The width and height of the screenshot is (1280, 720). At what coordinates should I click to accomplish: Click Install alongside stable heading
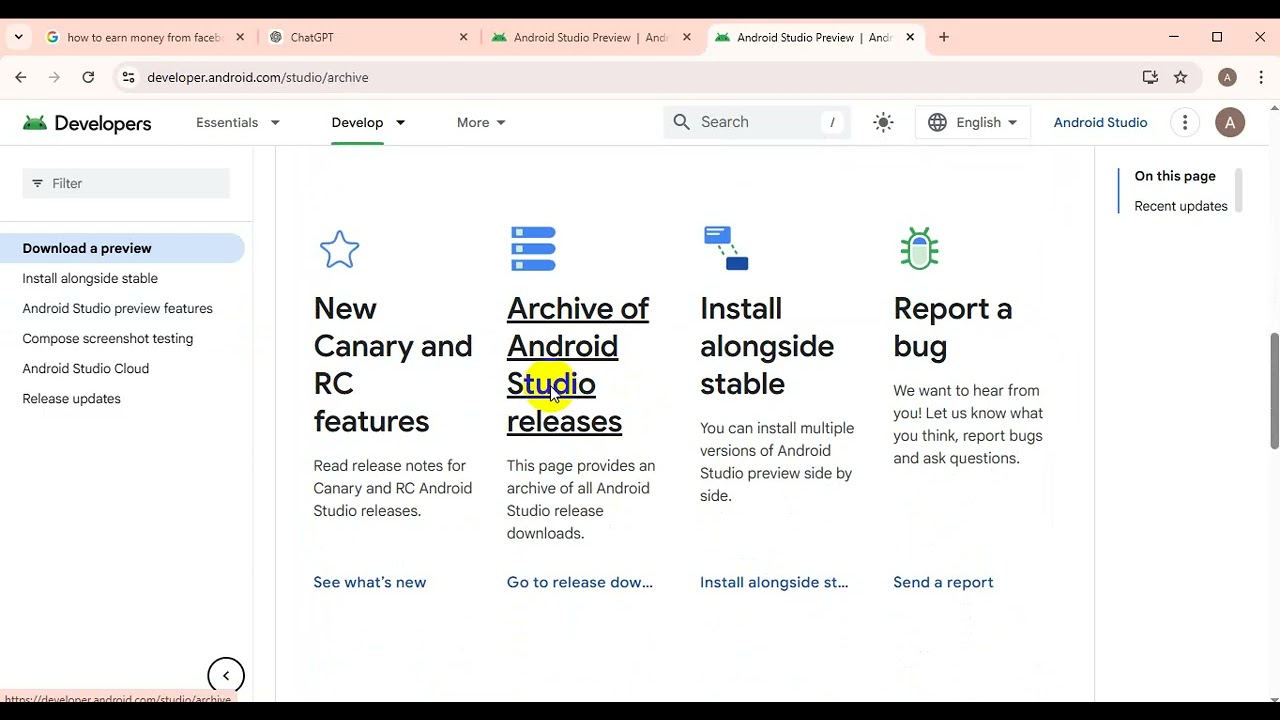pos(767,346)
